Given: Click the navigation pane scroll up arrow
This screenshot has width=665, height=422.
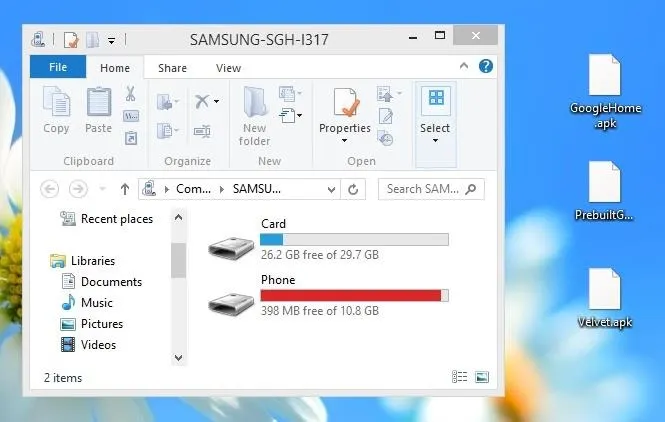Looking at the screenshot, I should tap(179, 218).
